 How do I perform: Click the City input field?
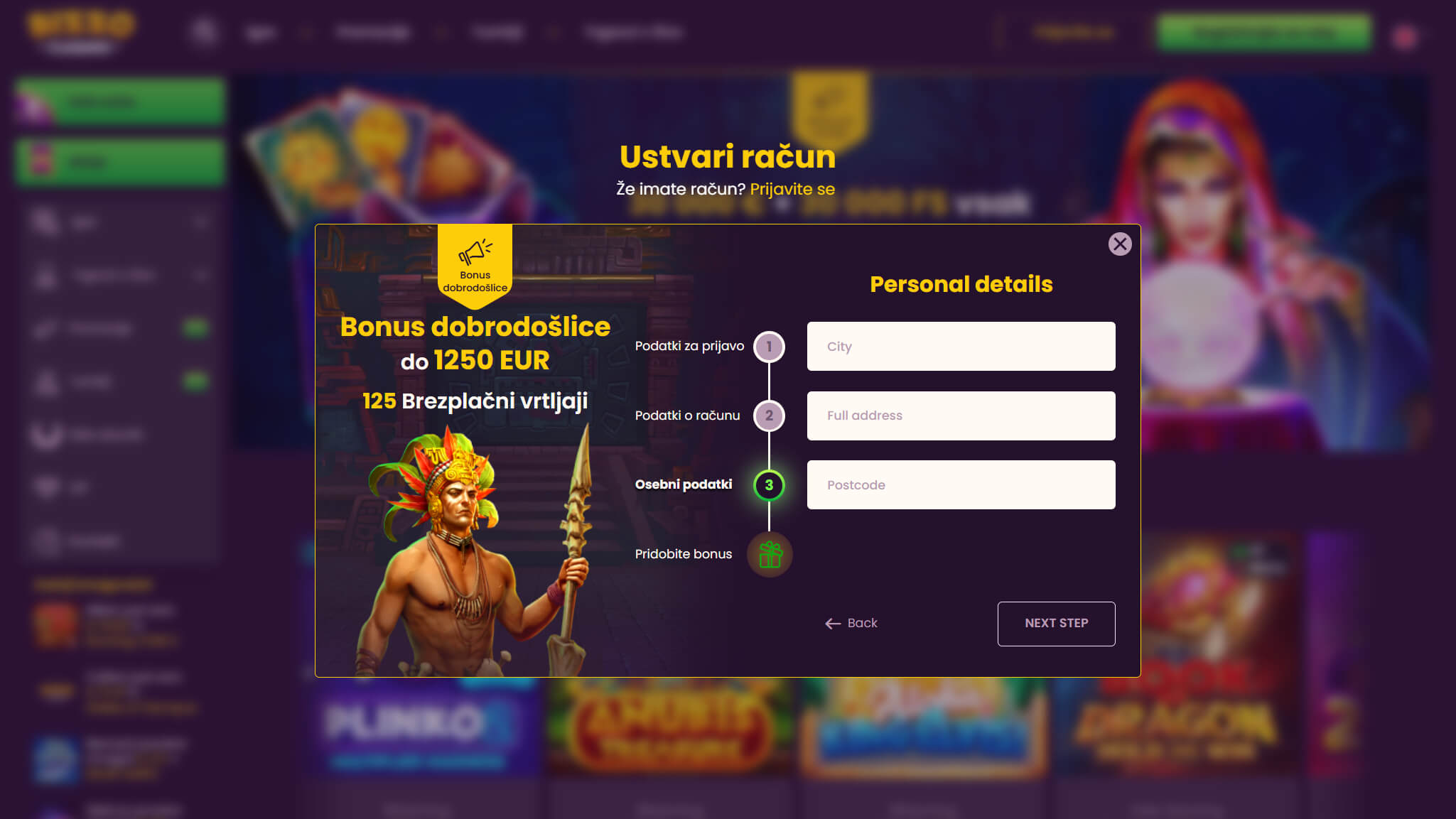961,347
